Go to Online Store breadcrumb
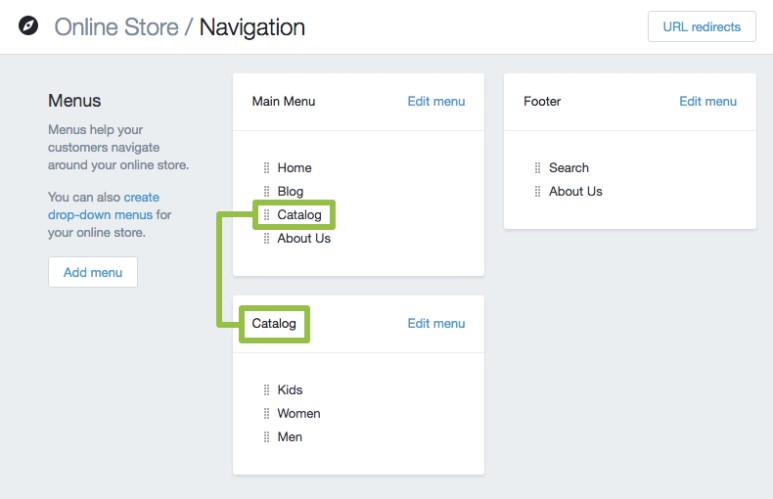The height and width of the screenshot is (499, 773). (x=116, y=27)
